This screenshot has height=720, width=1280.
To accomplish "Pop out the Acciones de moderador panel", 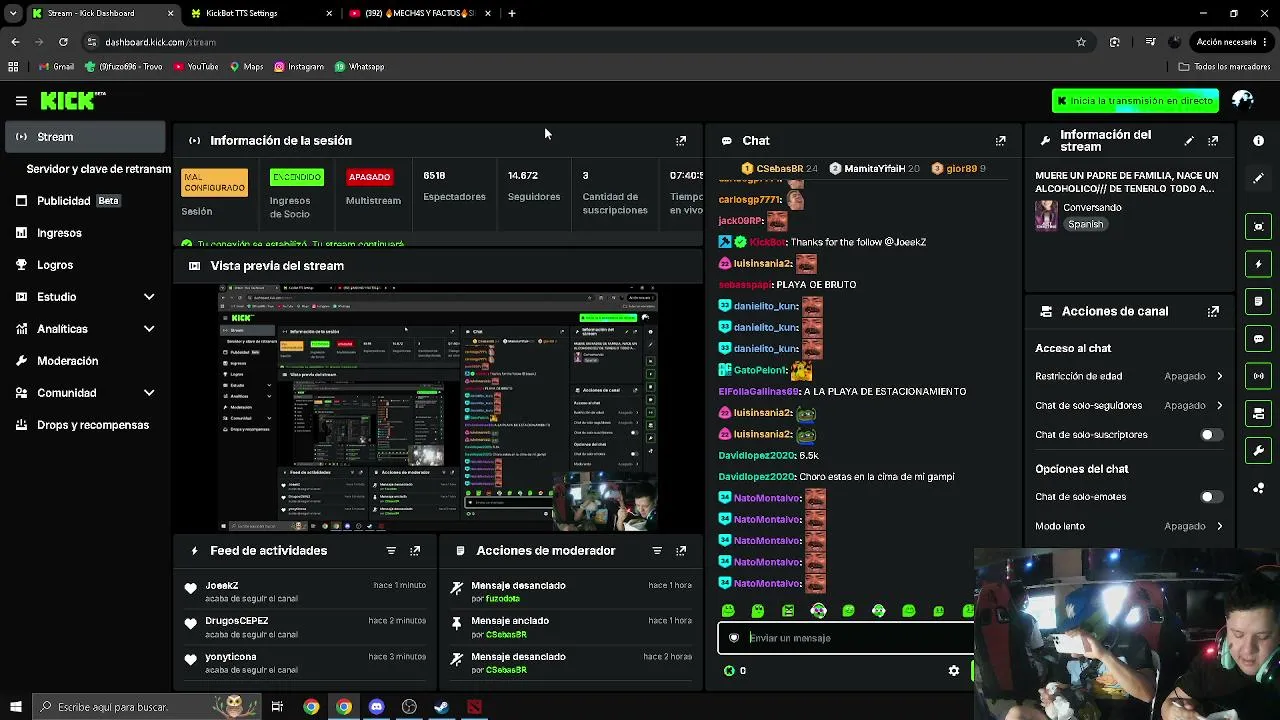I will pyautogui.click(x=681, y=551).
